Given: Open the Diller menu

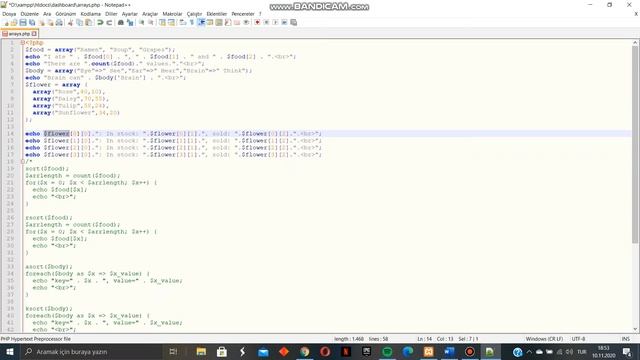Looking at the screenshot, I should pos(111,14).
